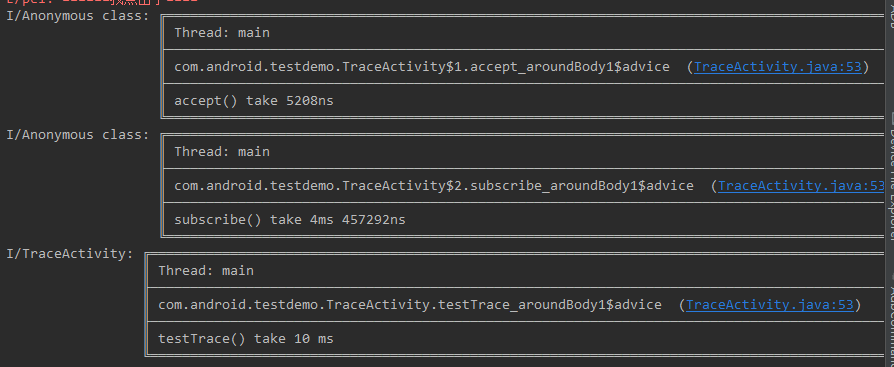Open TraceActivity.java:53 link in subscribe_aroundBody1 entry
This screenshot has height=367, width=894.
(801, 186)
